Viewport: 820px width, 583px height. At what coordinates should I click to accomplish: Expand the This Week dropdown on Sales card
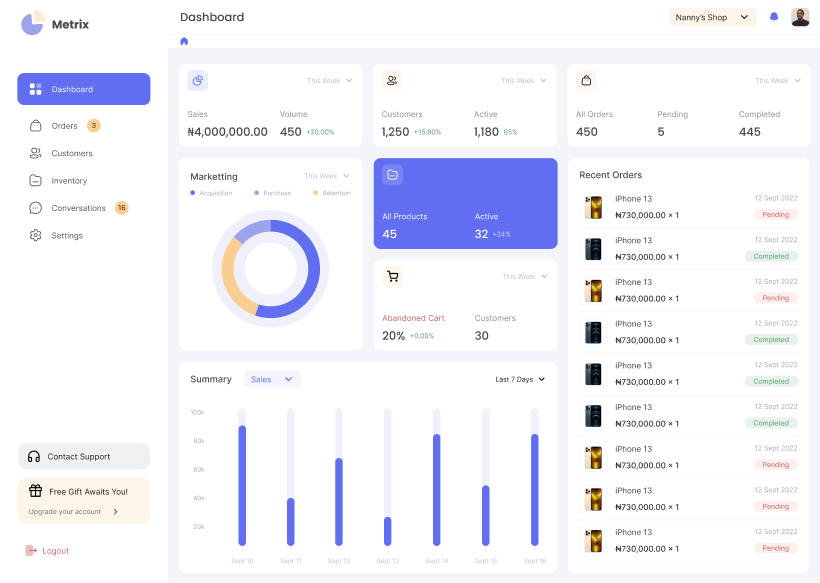330,81
